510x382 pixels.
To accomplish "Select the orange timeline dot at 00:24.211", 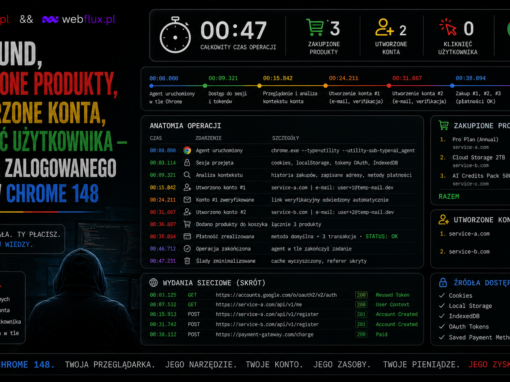I will tap(325, 86).
